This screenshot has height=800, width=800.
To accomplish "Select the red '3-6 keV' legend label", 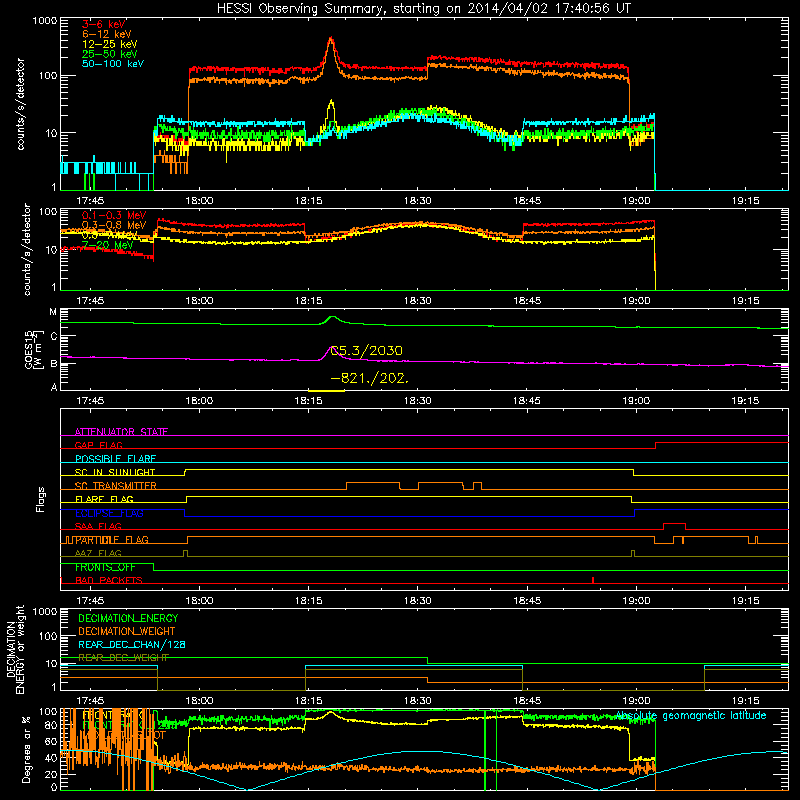I will 103,24.
